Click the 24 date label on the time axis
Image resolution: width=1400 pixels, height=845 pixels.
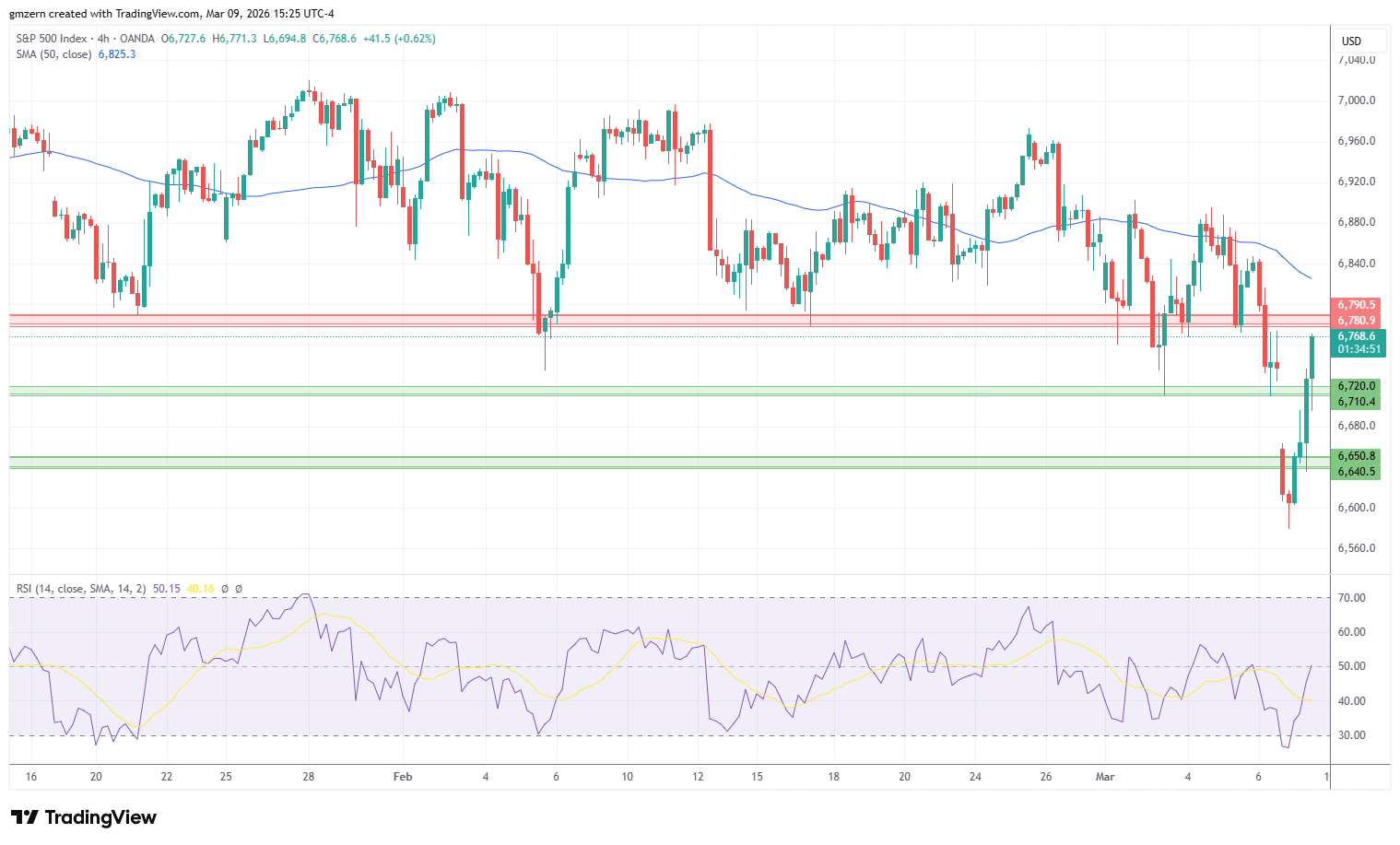point(975,777)
